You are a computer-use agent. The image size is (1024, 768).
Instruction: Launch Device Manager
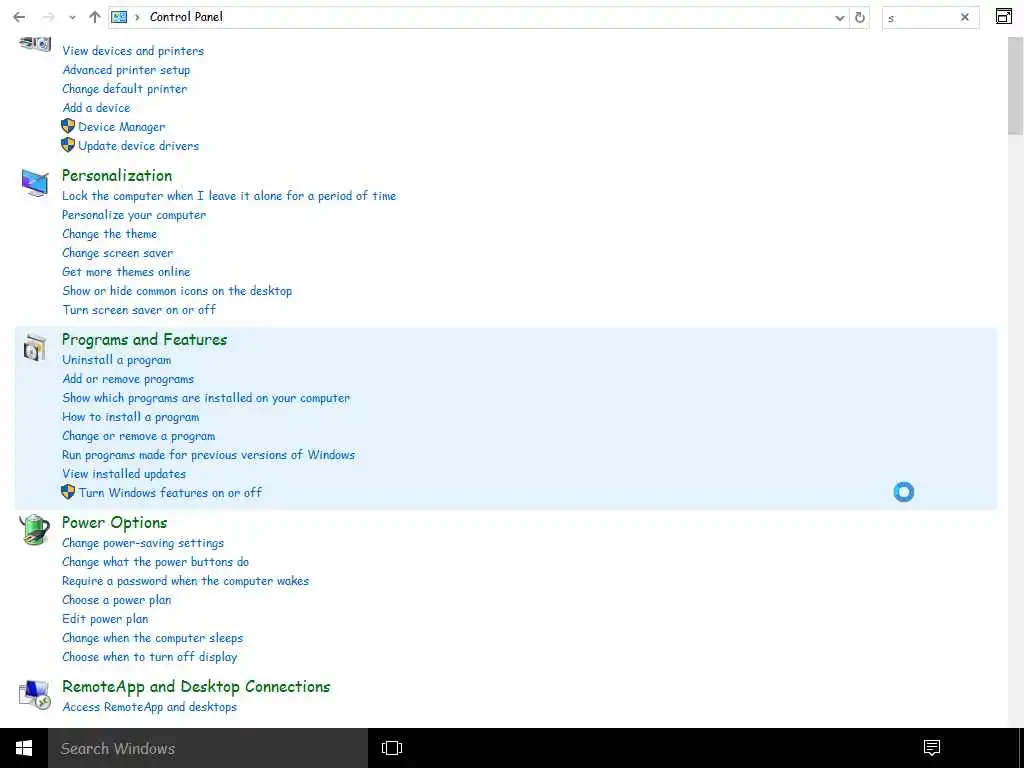[121, 127]
